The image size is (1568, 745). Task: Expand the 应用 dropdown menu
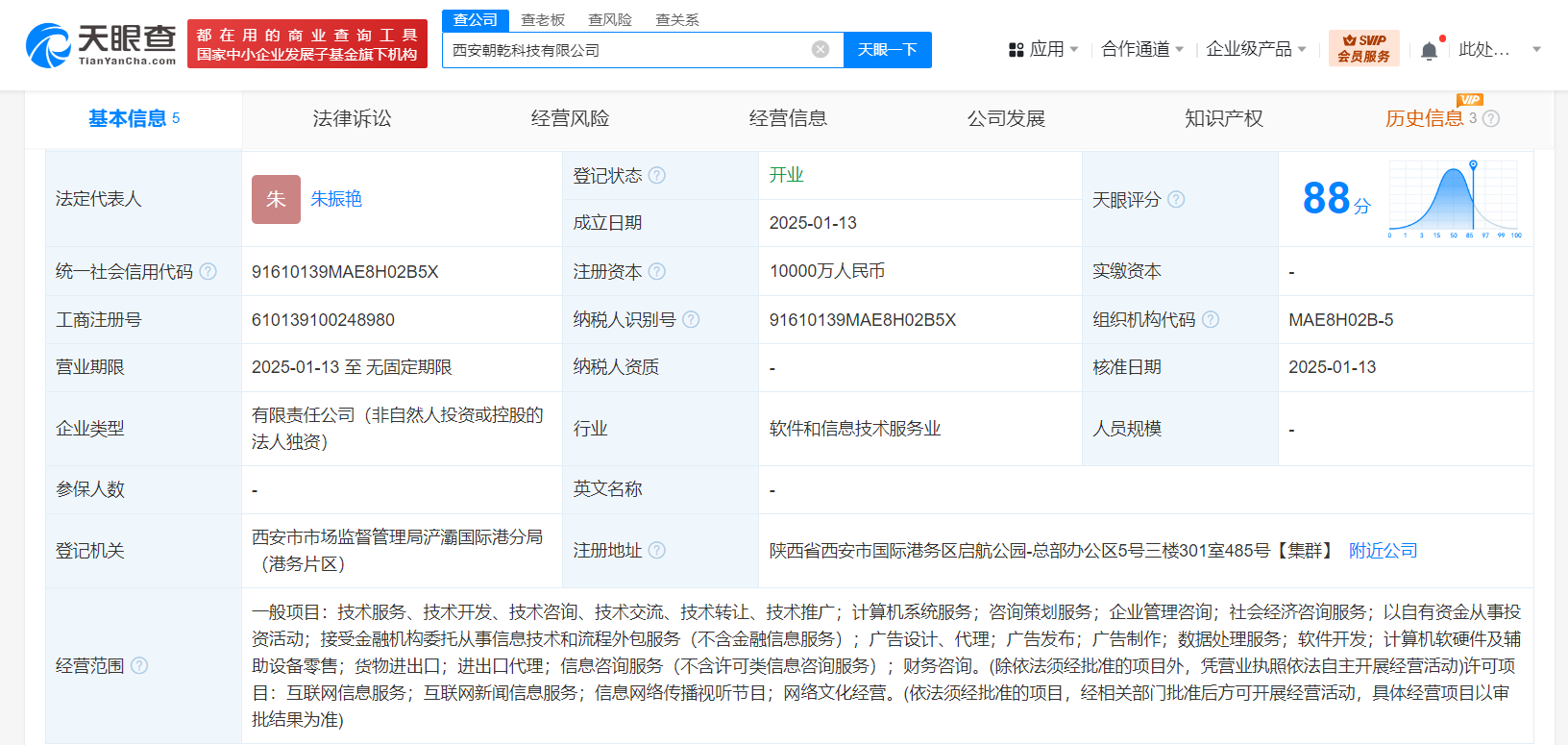[1043, 49]
